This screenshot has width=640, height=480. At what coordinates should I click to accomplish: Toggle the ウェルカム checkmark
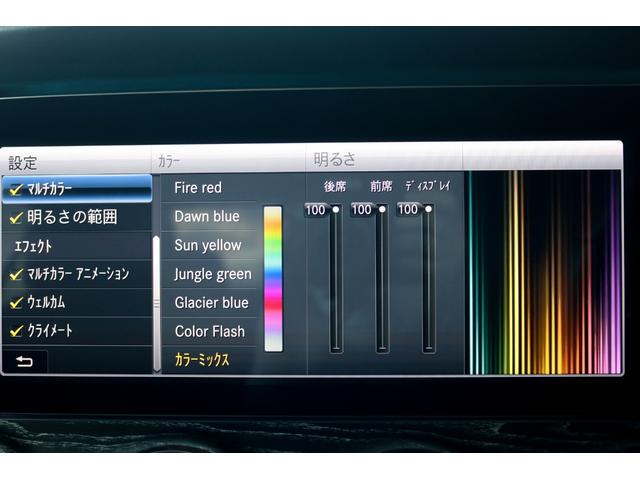point(15,301)
